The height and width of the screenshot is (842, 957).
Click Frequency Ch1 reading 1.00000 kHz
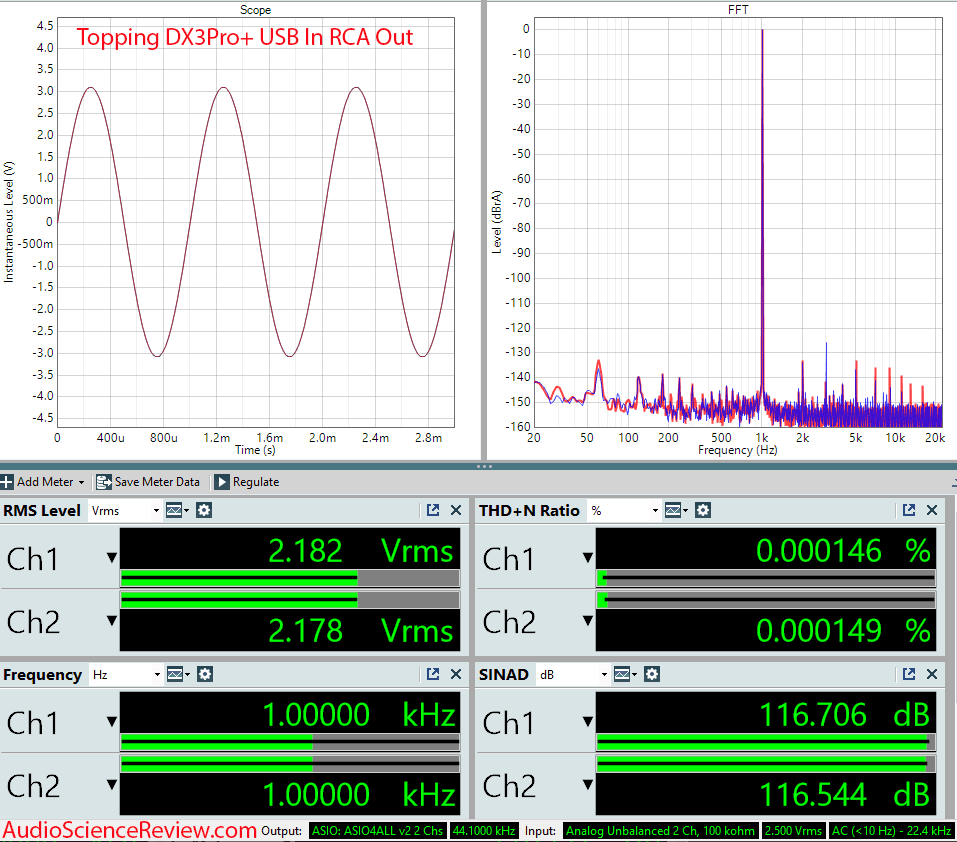[x=359, y=714]
